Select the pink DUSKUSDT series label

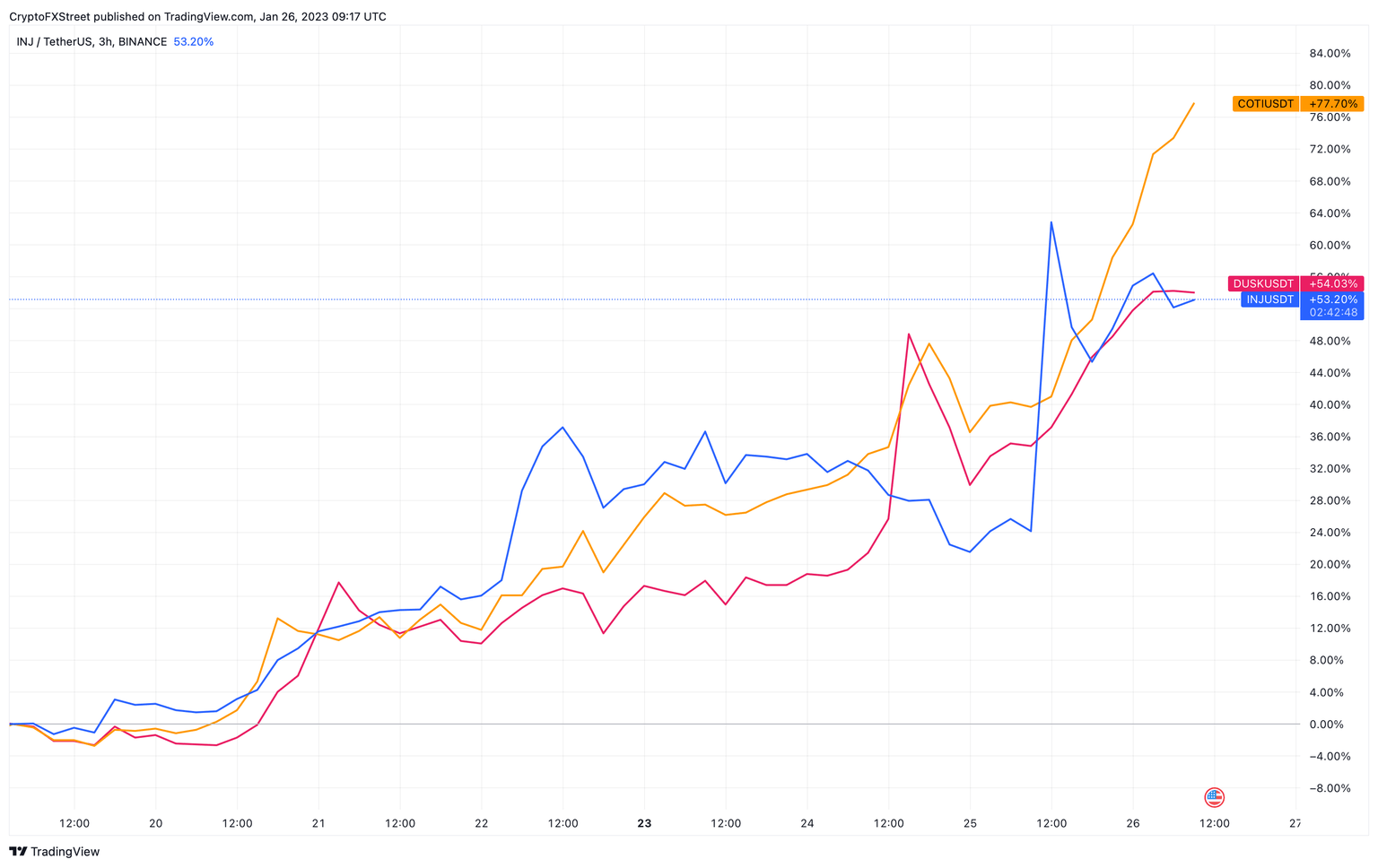(1262, 283)
